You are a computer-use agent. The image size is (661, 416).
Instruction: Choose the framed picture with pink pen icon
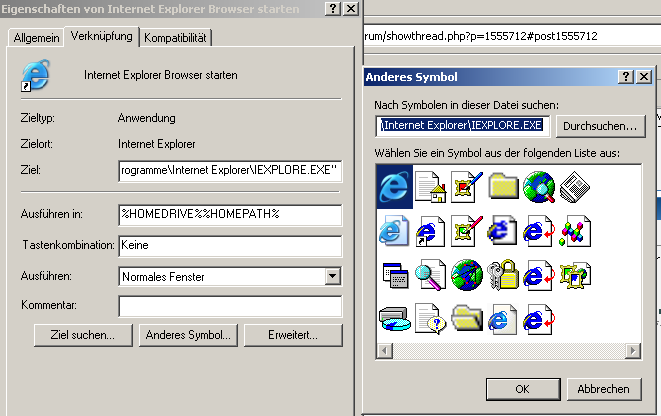click(467, 231)
